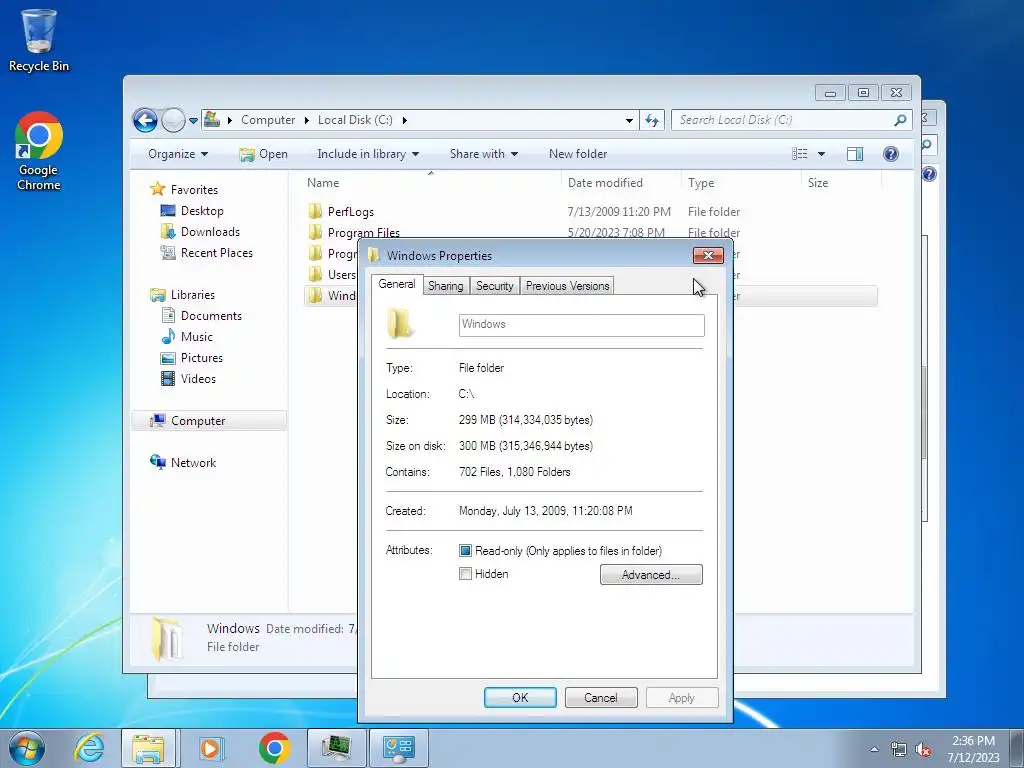
Task: Click New folder in the toolbar
Action: [578, 154]
